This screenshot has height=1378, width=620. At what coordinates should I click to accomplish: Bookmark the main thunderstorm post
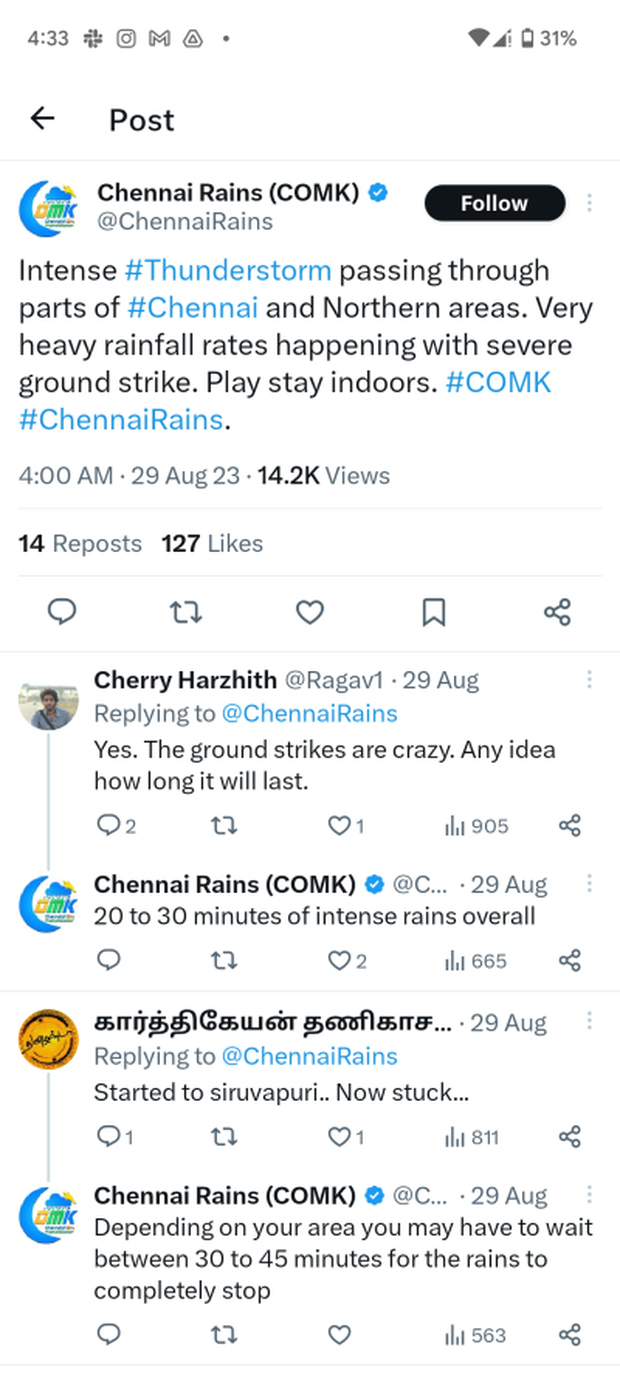[433, 611]
